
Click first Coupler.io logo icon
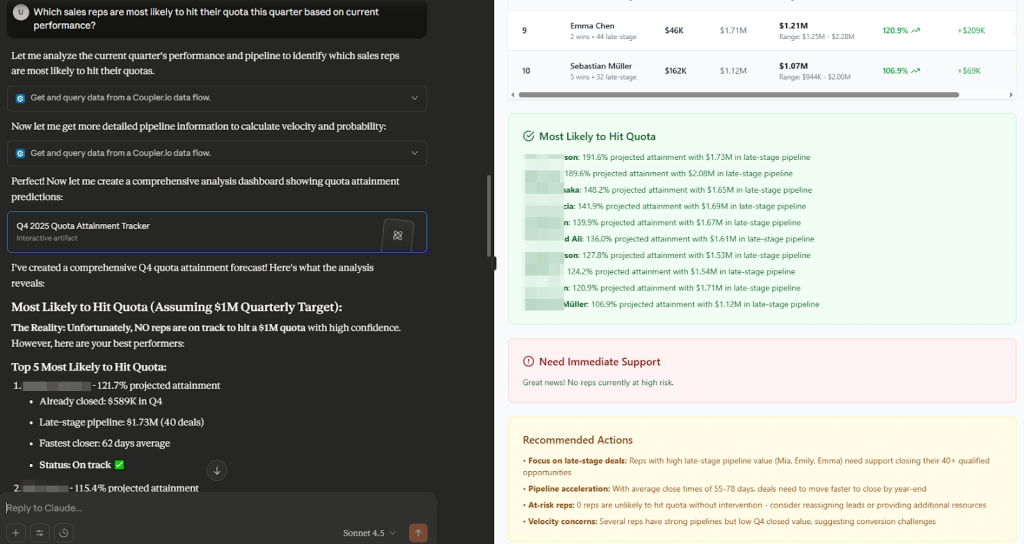coord(20,98)
